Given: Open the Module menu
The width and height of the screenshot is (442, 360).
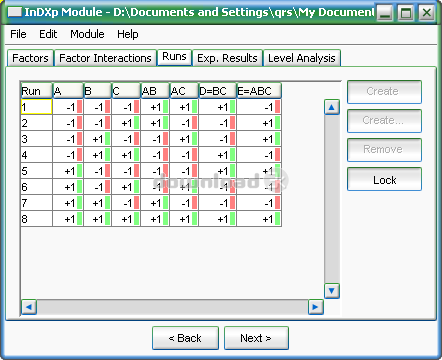Looking at the screenshot, I should tap(87, 34).
